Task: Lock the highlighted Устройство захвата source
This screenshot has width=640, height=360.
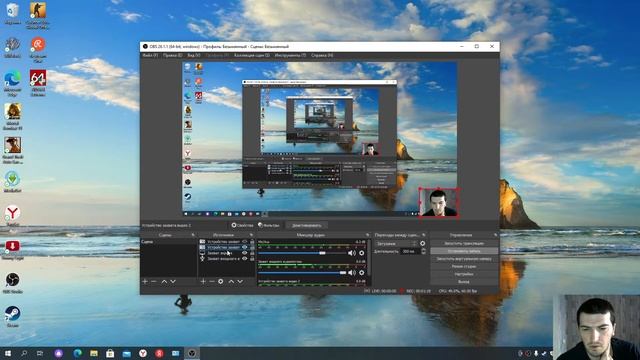Action: (x=252, y=247)
